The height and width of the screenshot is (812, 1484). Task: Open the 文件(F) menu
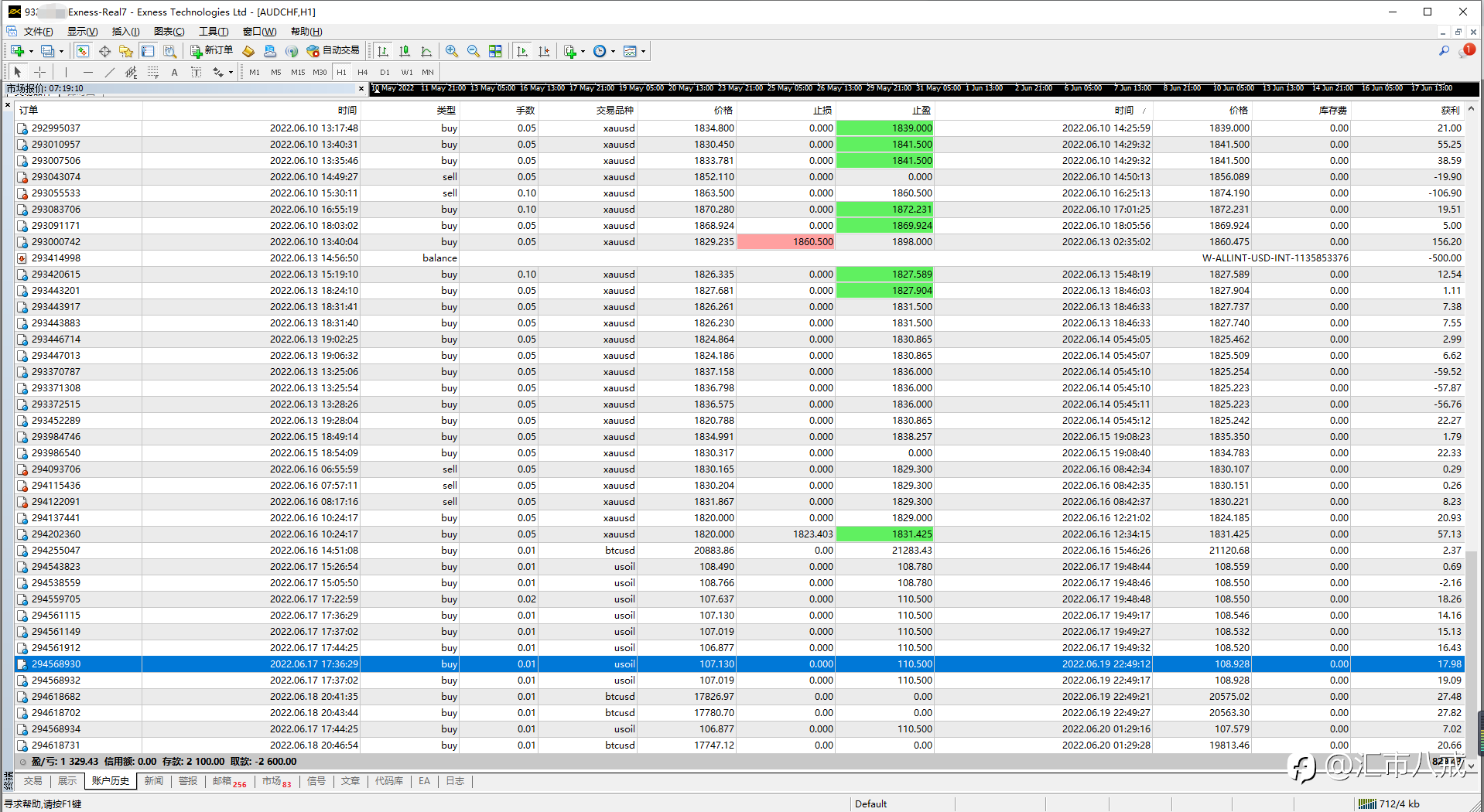[x=38, y=32]
